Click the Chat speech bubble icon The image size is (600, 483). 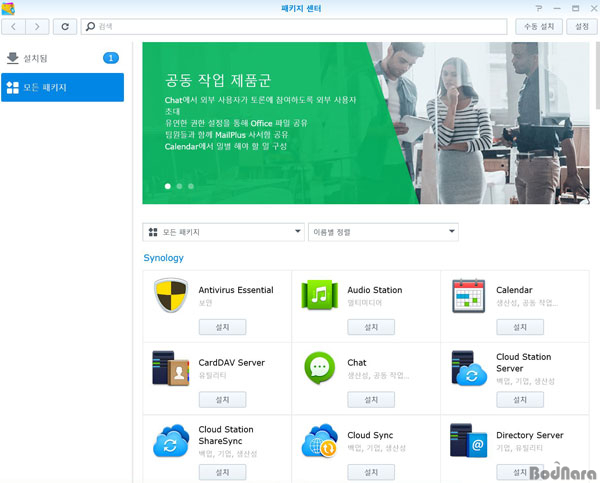pos(320,368)
